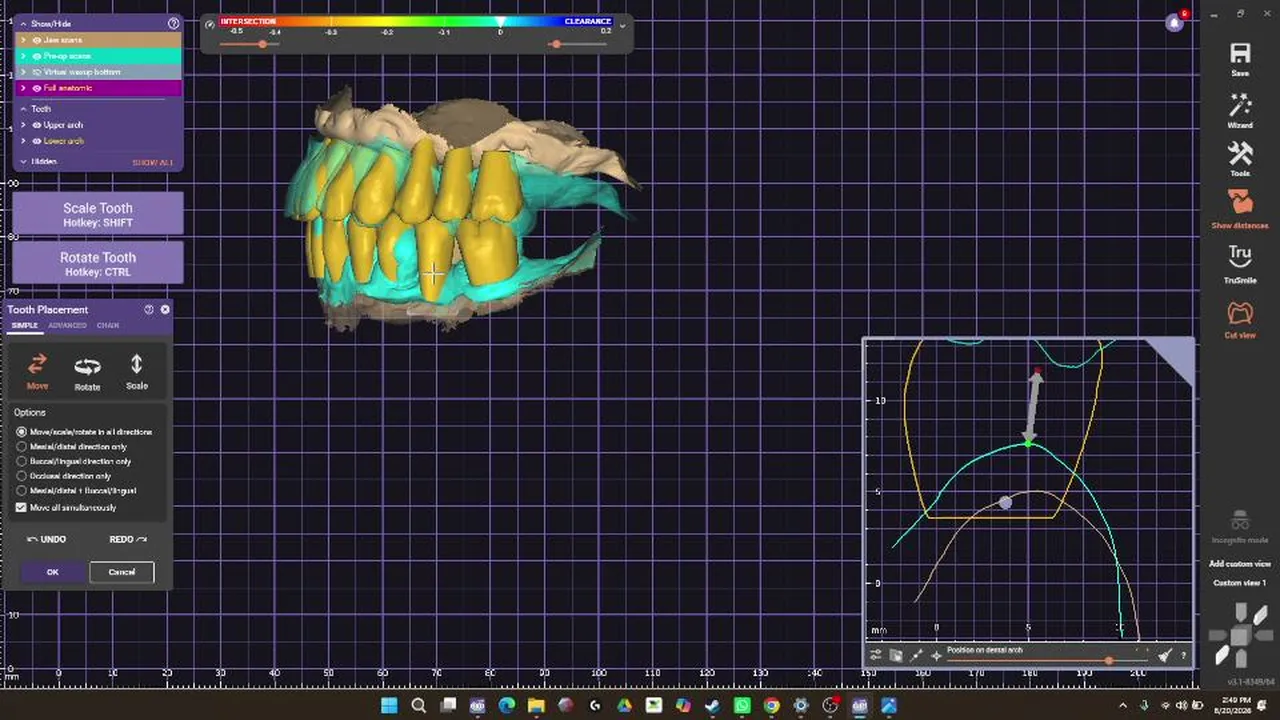This screenshot has height=720, width=1280.
Task: Click the Save icon in right sidebar
Action: click(x=1240, y=54)
